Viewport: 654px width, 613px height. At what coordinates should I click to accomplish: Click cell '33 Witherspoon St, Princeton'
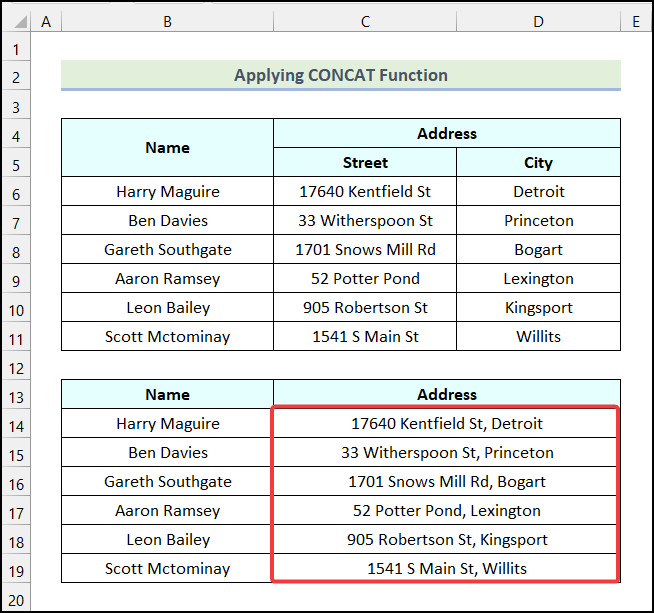click(447, 452)
